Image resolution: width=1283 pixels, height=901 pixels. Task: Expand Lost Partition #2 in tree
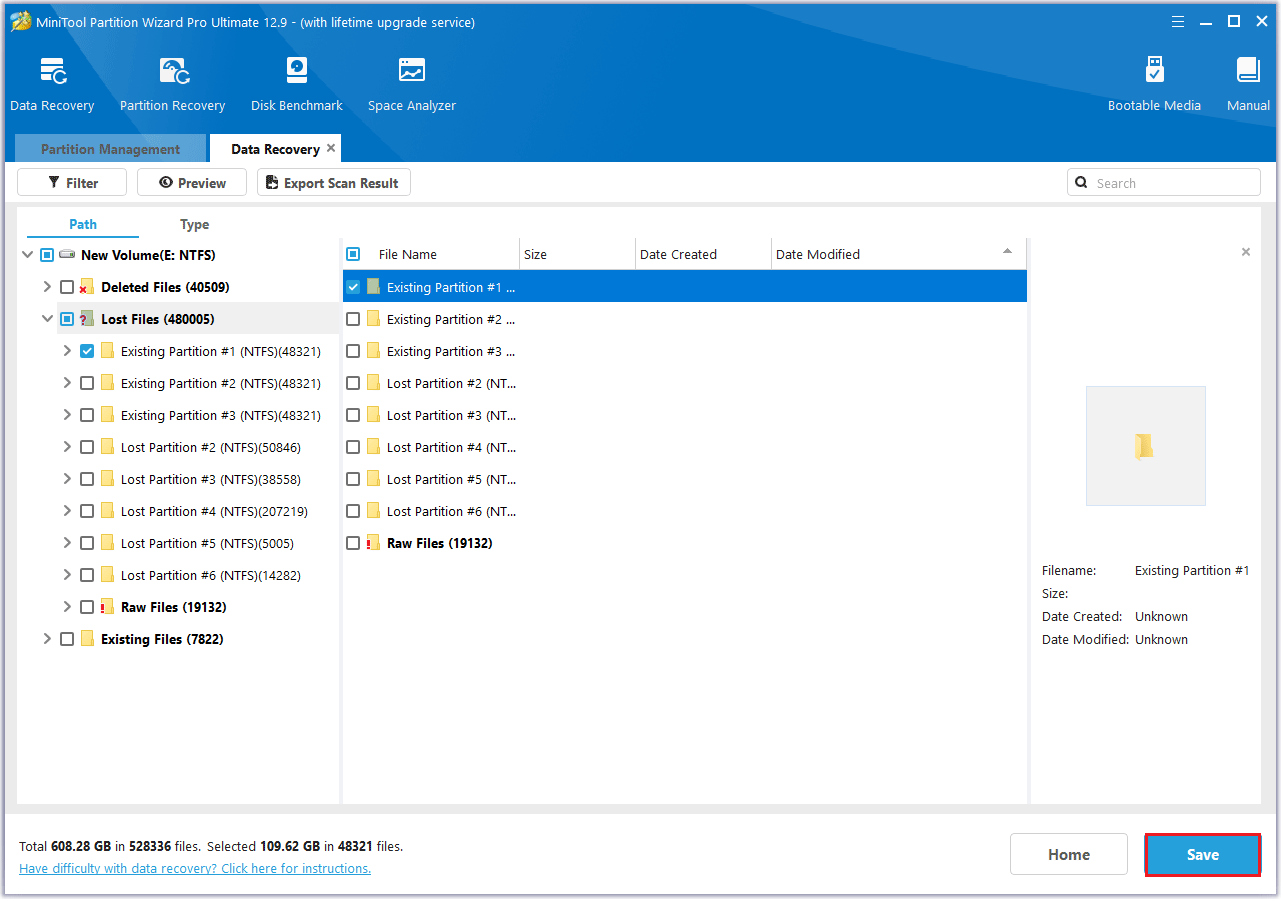(67, 447)
